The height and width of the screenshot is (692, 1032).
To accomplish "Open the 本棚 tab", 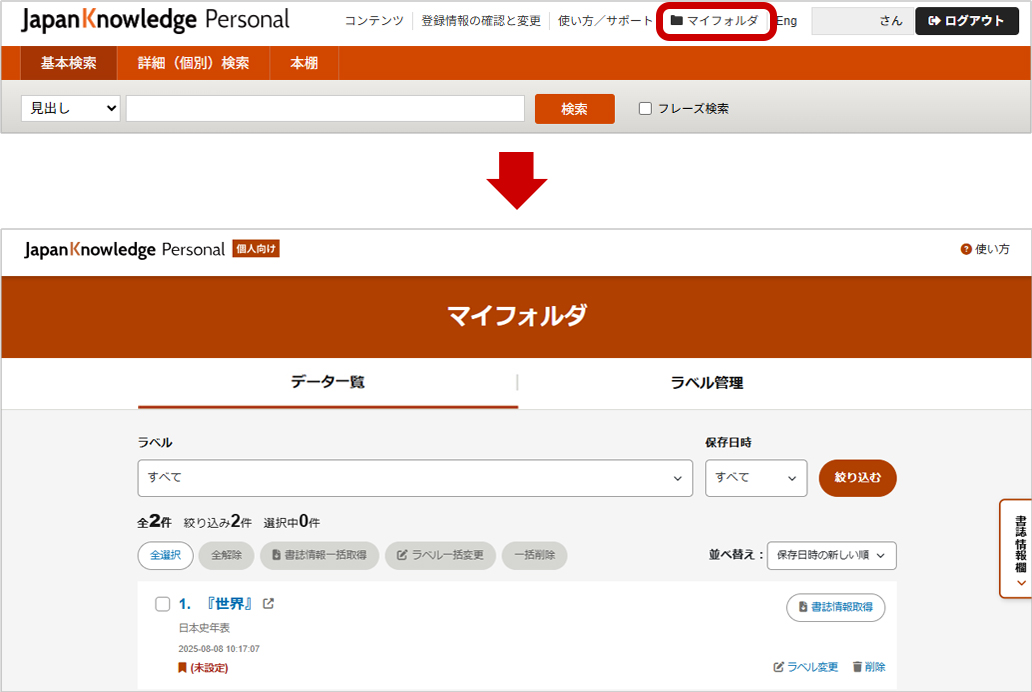I will 303,61.
